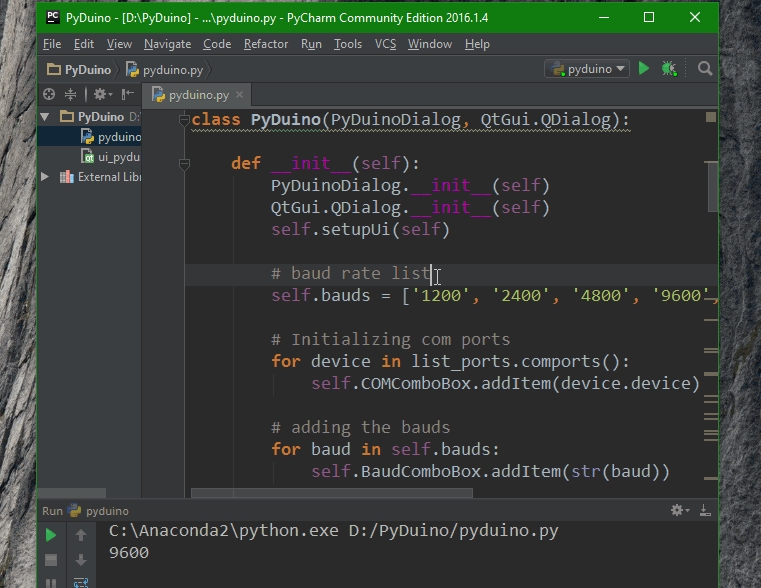Screen dimensions: 761x588
Task: Click the '# baud rate list' comment line
Action: pos(351,274)
